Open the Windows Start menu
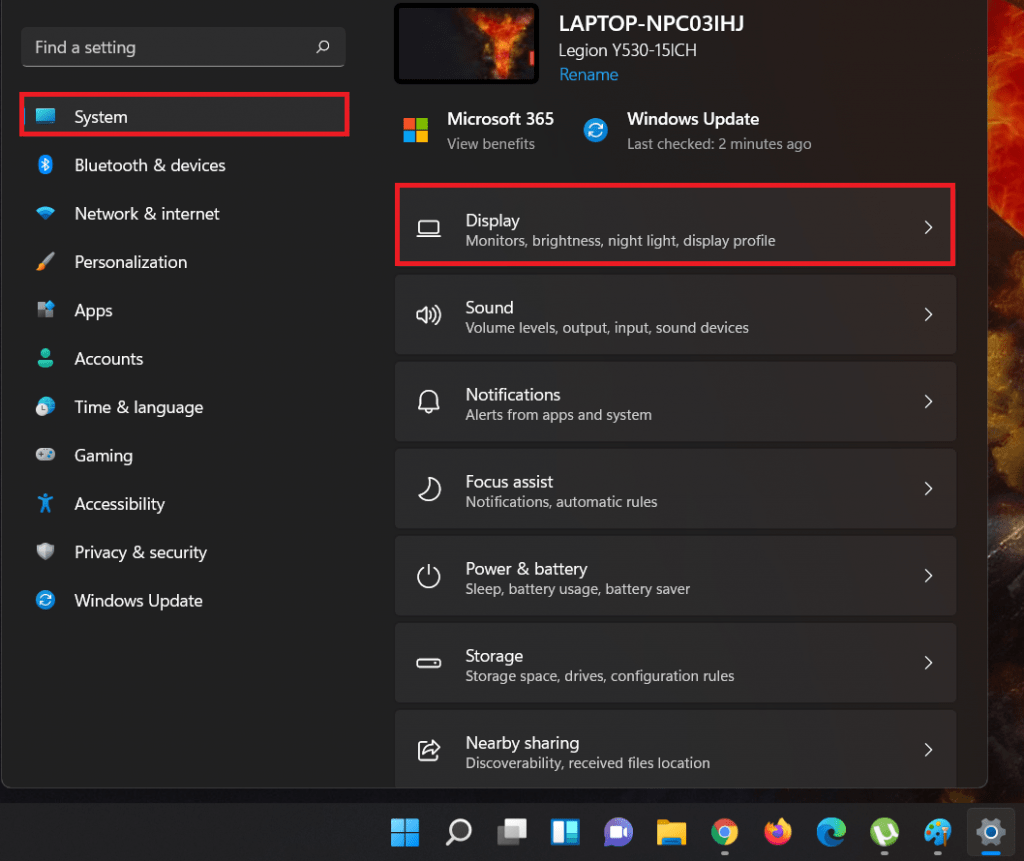The height and width of the screenshot is (861, 1024). point(405,832)
